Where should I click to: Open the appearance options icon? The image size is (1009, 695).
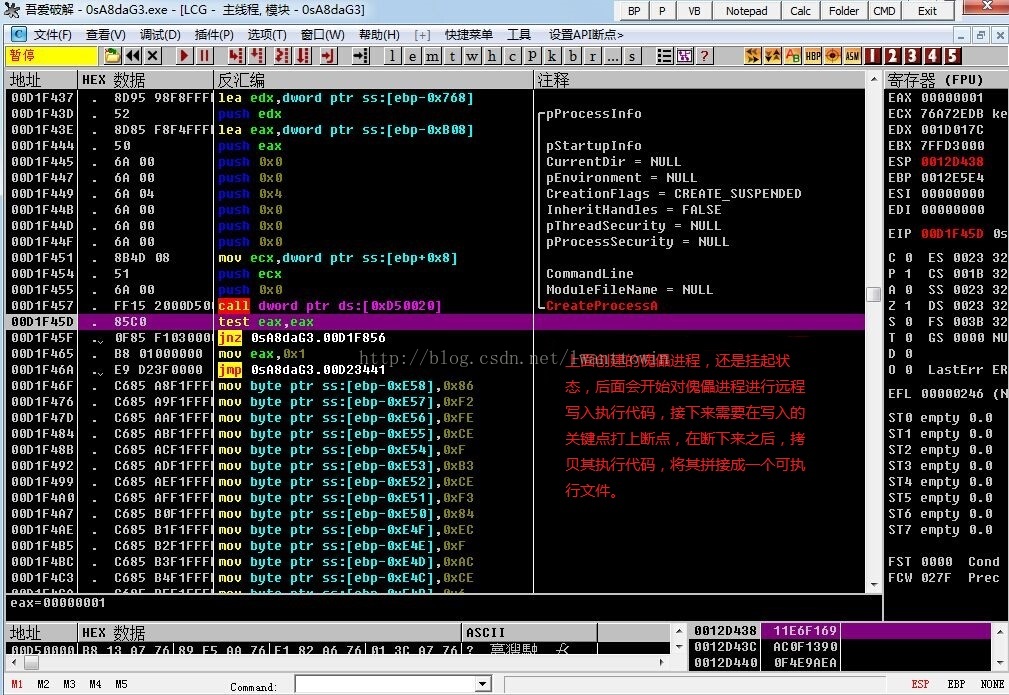684,56
